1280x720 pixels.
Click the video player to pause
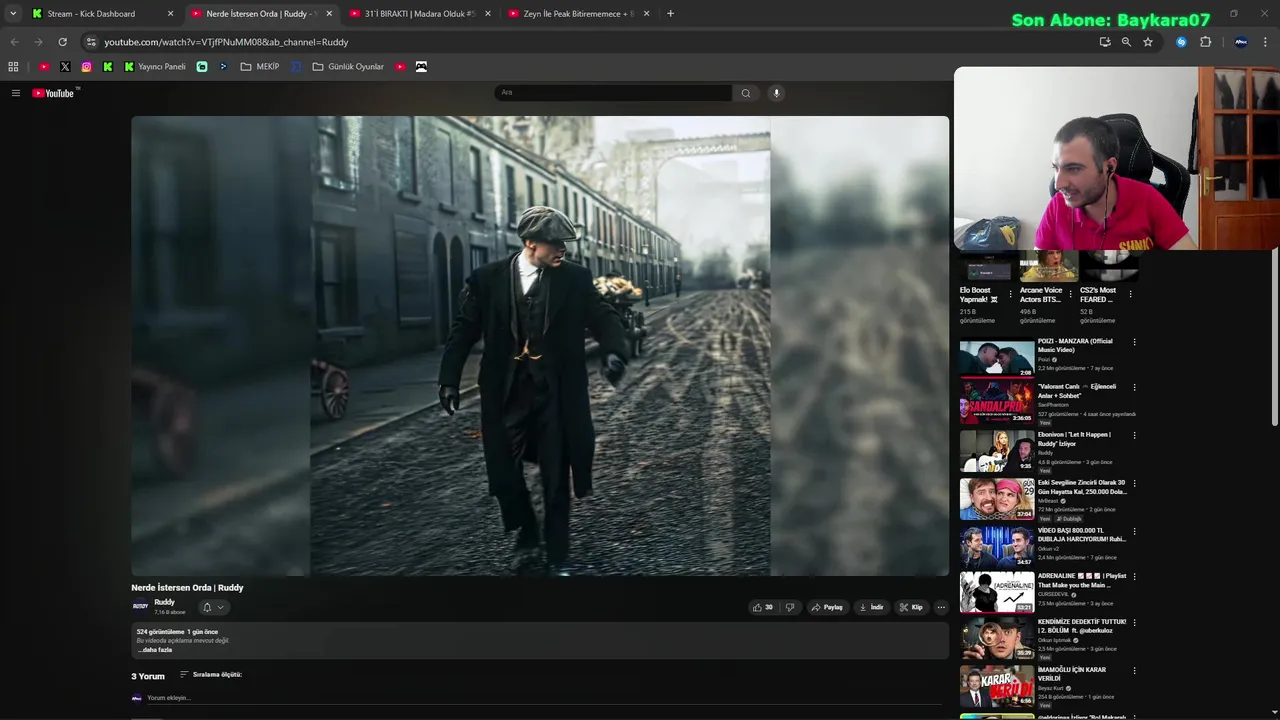[x=540, y=346]
